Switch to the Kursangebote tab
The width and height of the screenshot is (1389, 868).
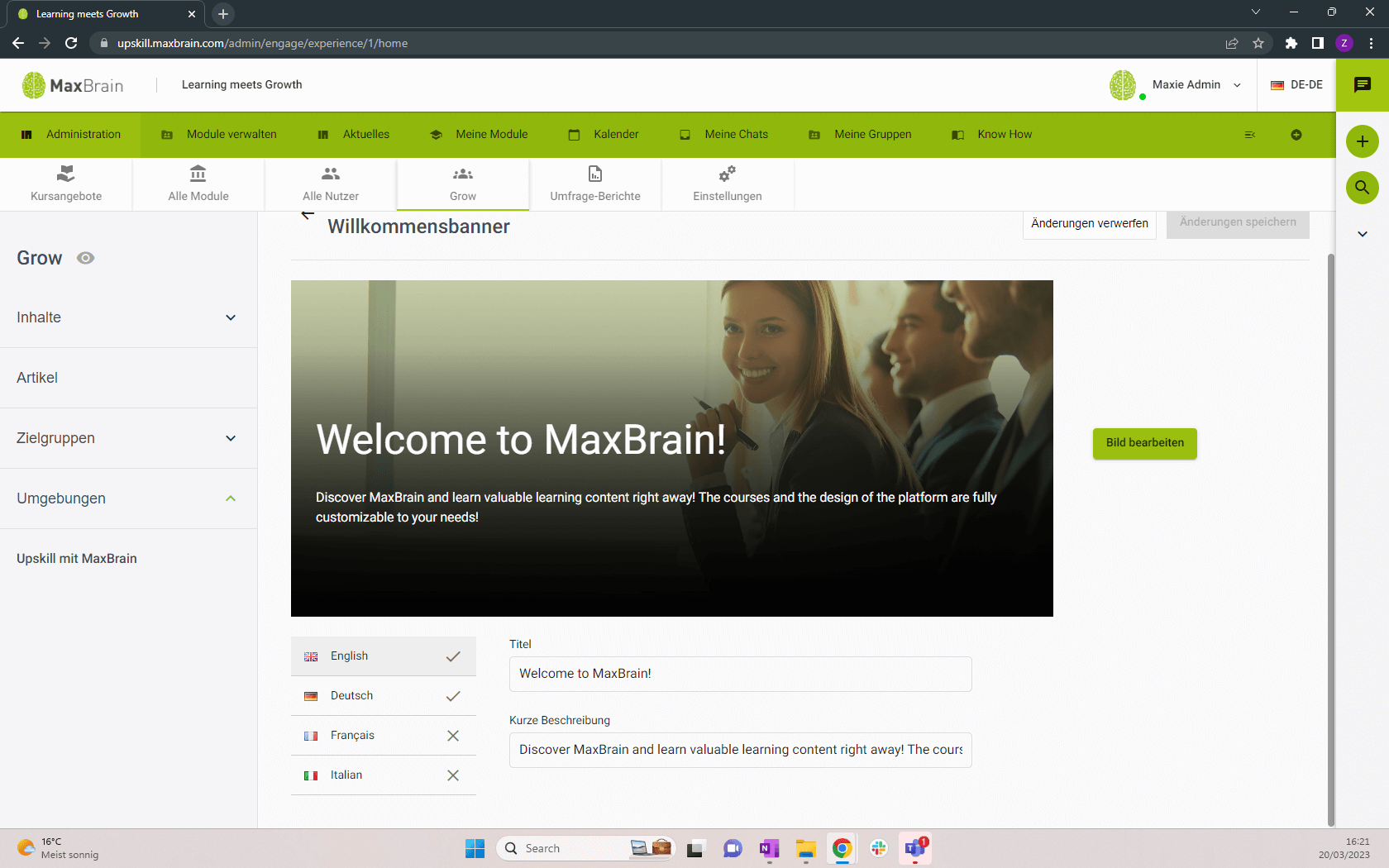click(66, 184)
